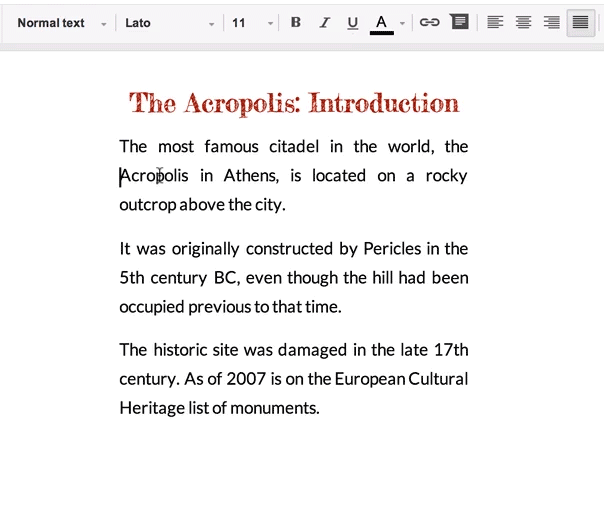Click the text color icon
This screenshot has height=532, width=604.
[x=381, y=21]
